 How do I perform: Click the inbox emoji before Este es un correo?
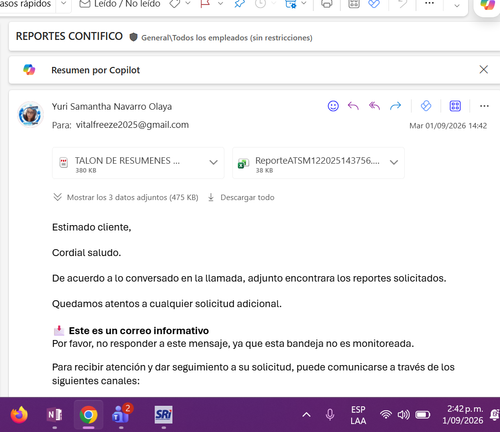click(59, 330)
